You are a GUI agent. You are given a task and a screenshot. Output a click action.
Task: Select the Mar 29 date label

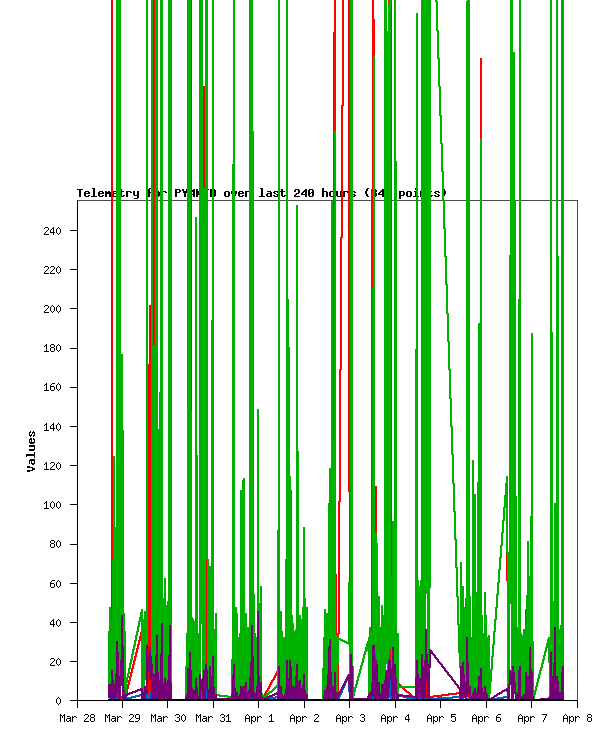point(122,718)
